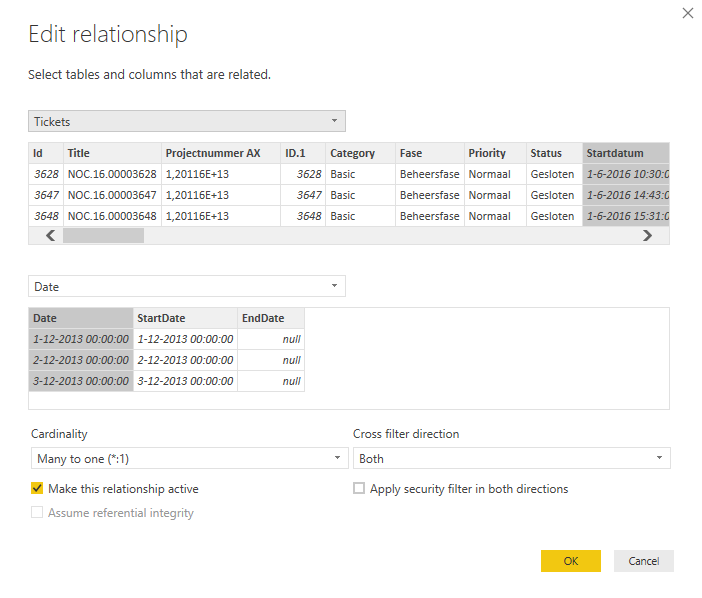702x598 pixels.
Task: Click the scroll left arrow of Tickets preview
Action: [x=51, y=235]
